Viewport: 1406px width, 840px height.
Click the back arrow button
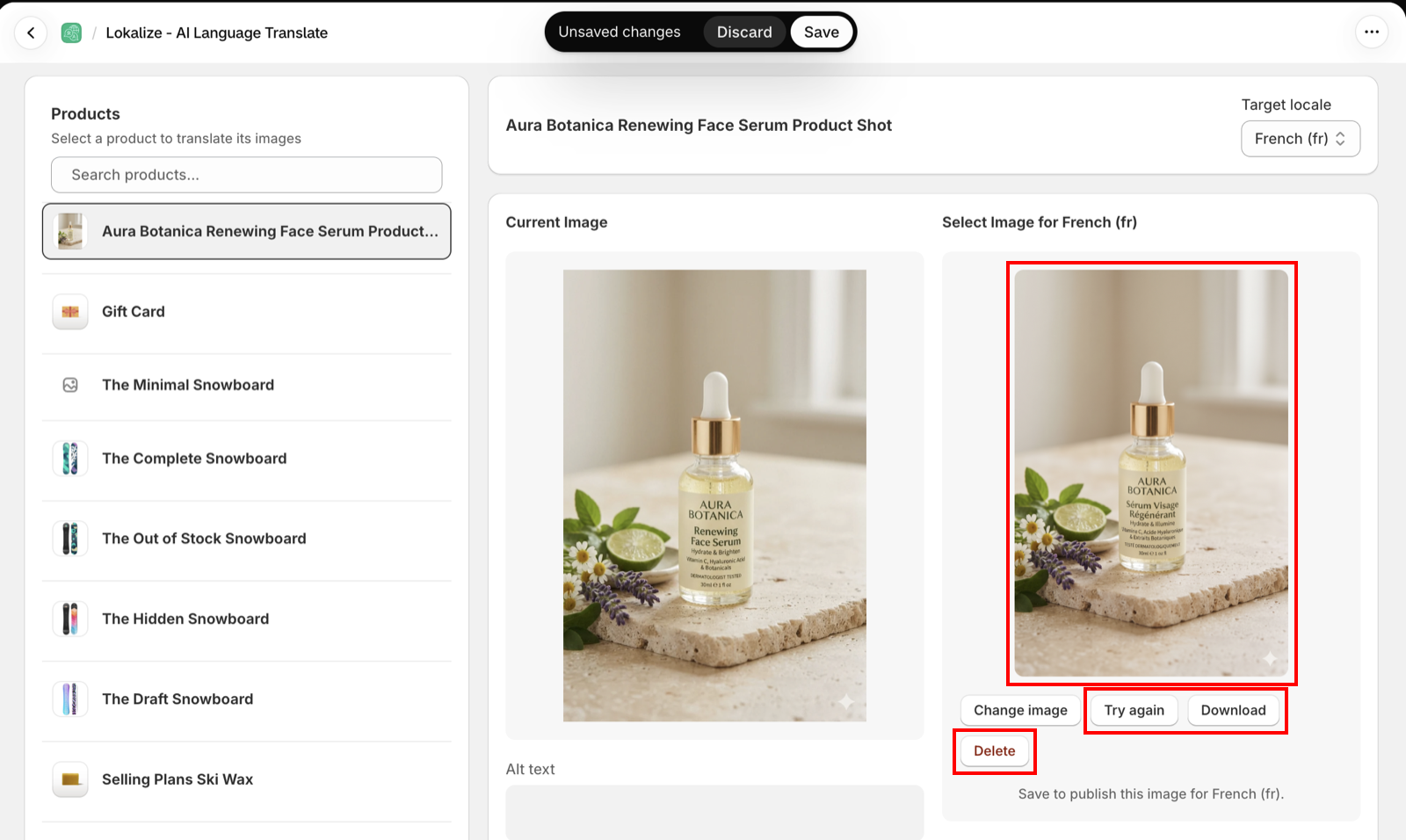click(31, 33)
